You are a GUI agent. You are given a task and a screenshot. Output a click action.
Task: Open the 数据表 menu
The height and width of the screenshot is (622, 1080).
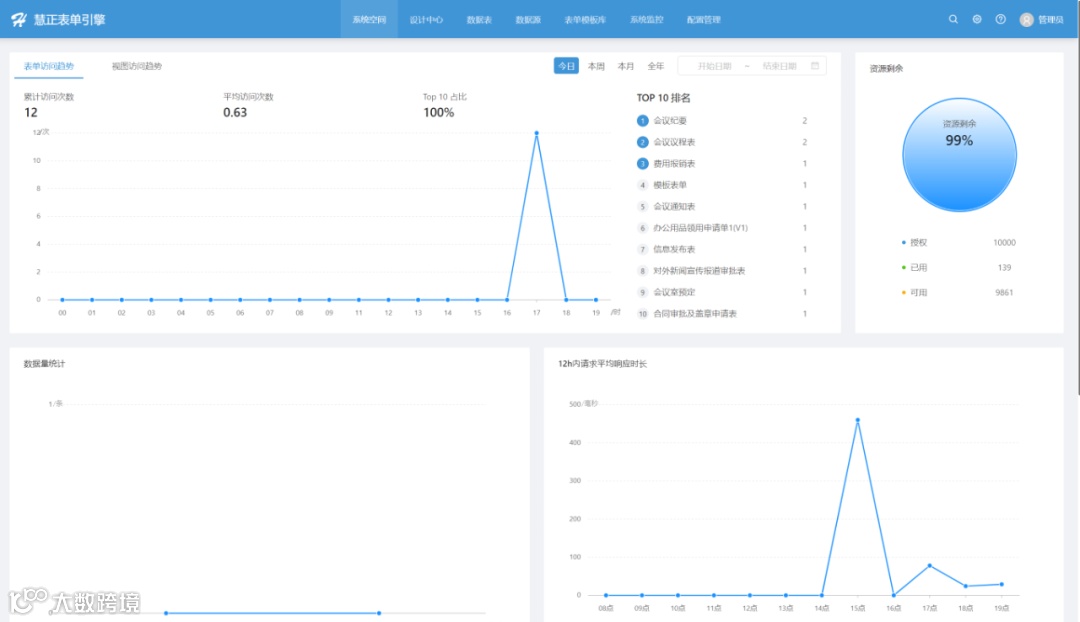(479, 19)
